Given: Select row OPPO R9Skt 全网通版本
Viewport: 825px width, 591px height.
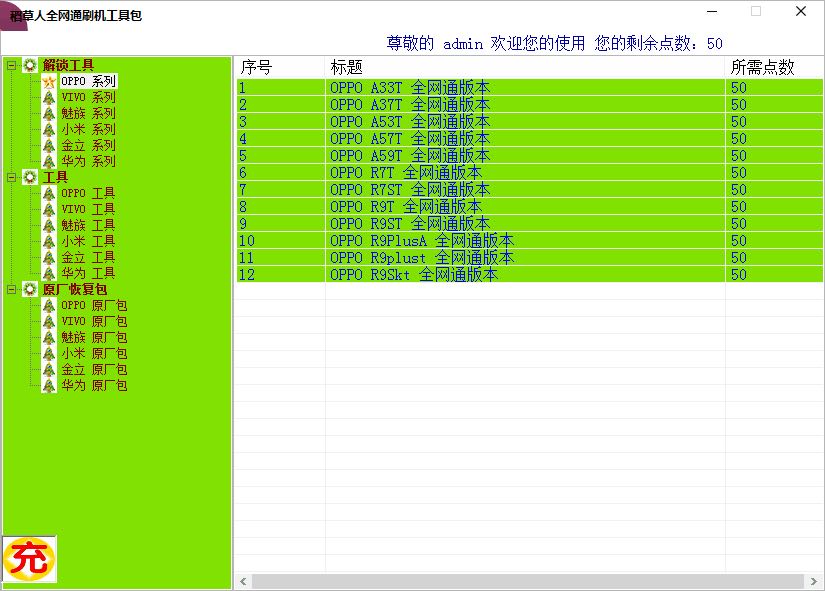Looking at the screenshot, I should 530,274.
